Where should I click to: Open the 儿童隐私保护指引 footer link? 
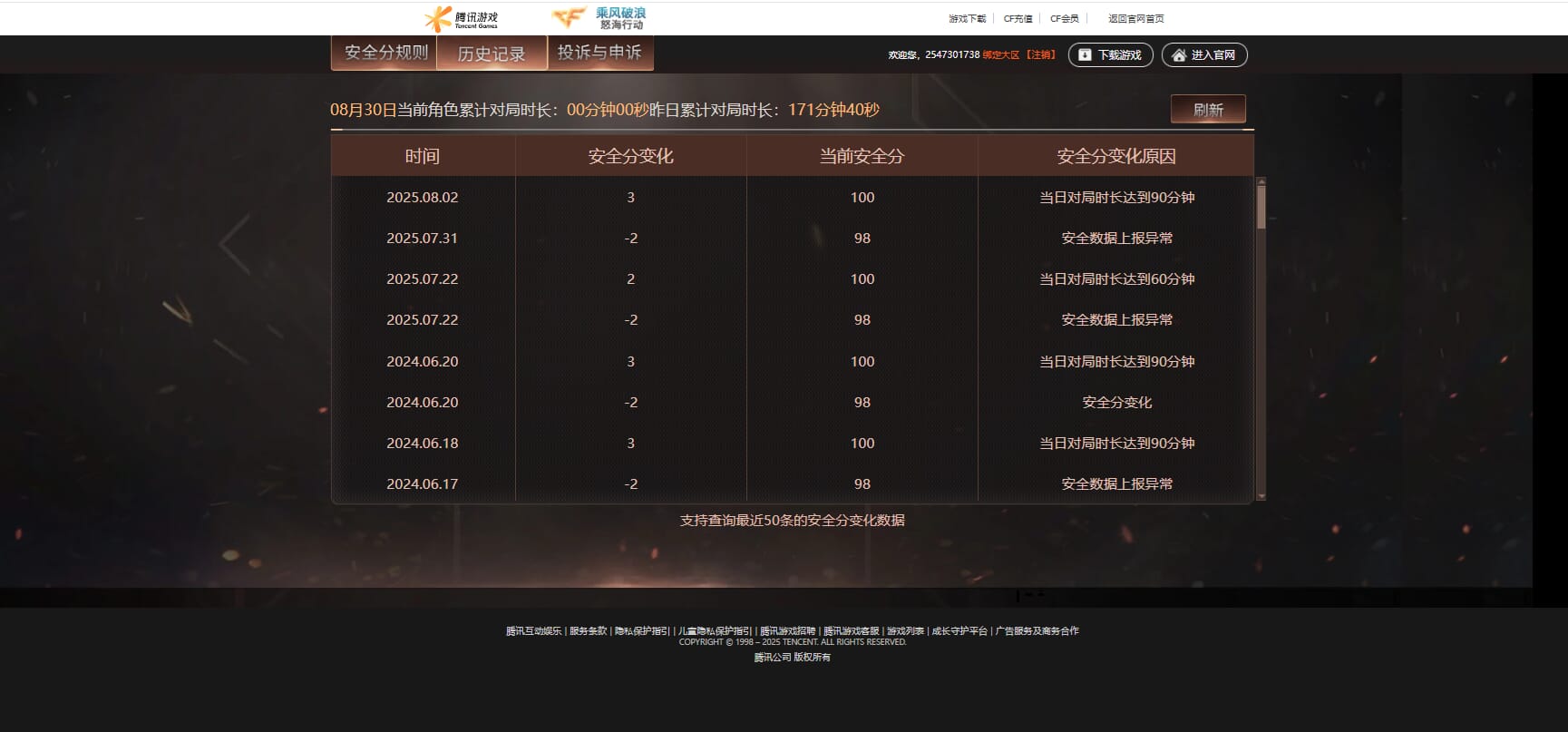click(x=716, y=631)
